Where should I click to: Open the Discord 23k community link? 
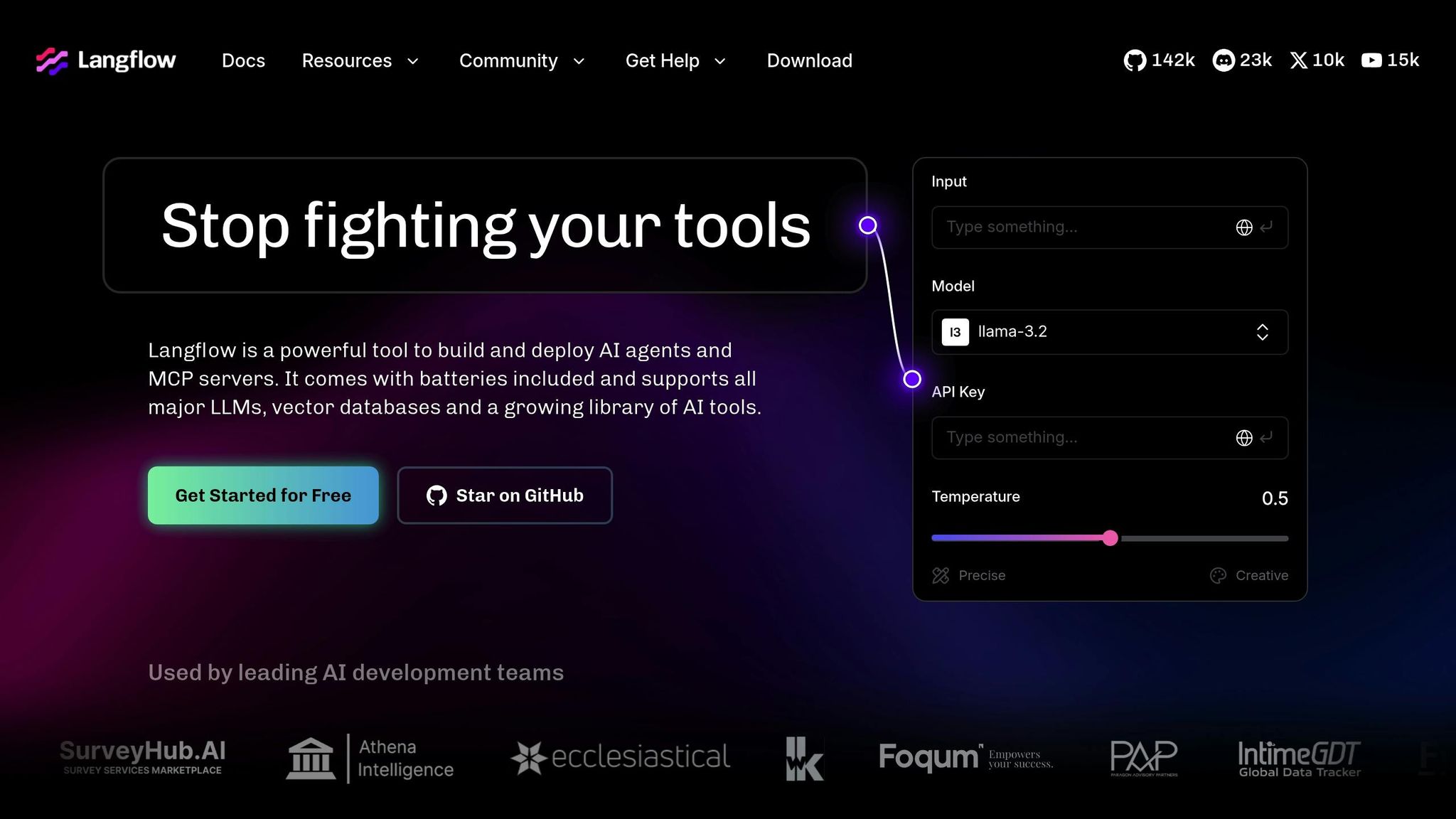[x=1242, y=60]
